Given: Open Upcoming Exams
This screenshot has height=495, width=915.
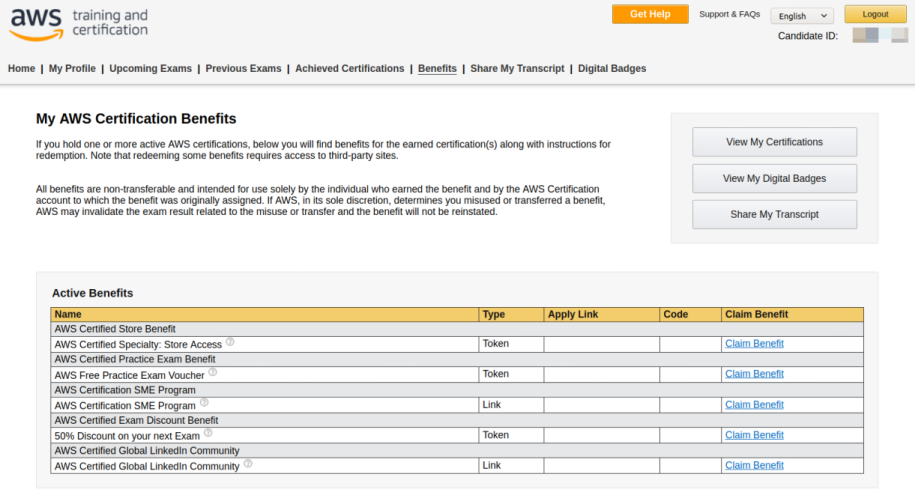Looking at the screenshot, I should pos(151,68).
